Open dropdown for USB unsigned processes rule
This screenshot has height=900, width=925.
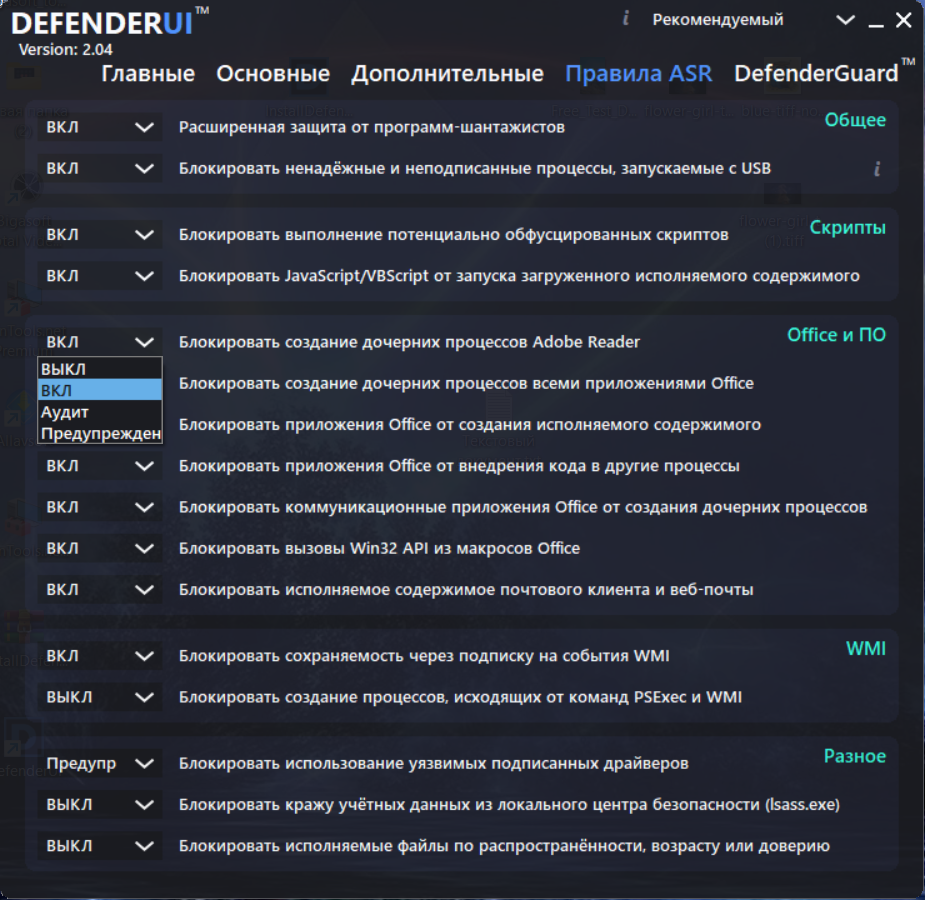[100, 169]
